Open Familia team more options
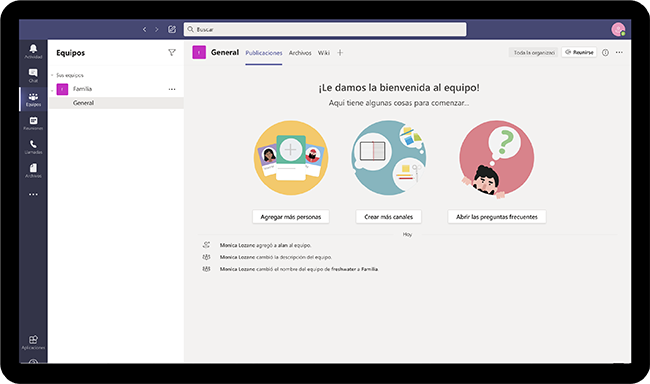 coord(172,89)
